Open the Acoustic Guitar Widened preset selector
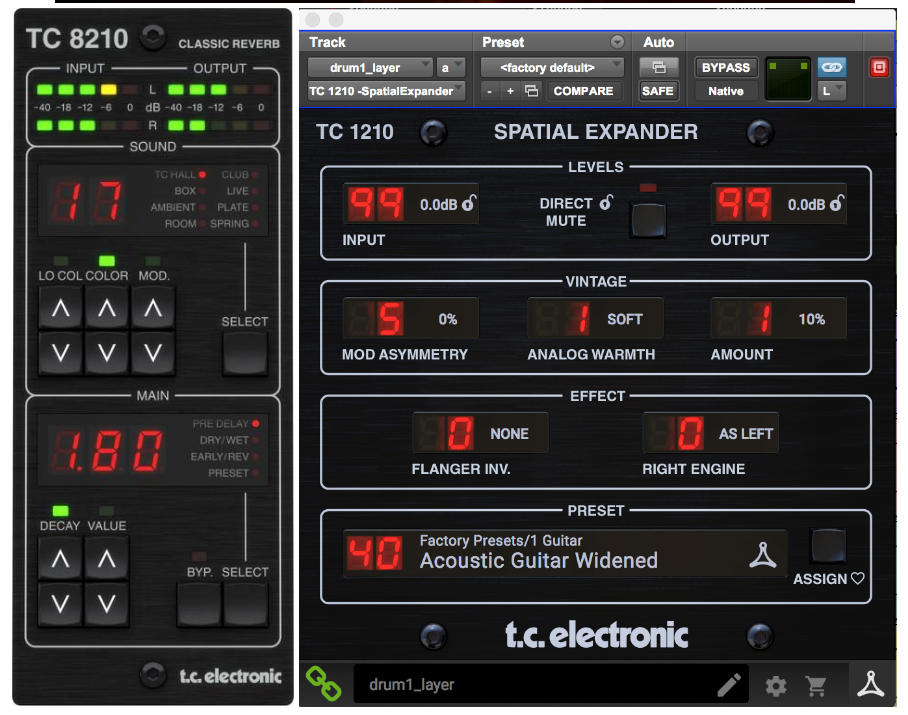 pyautogui.click(x=565, y=553)
